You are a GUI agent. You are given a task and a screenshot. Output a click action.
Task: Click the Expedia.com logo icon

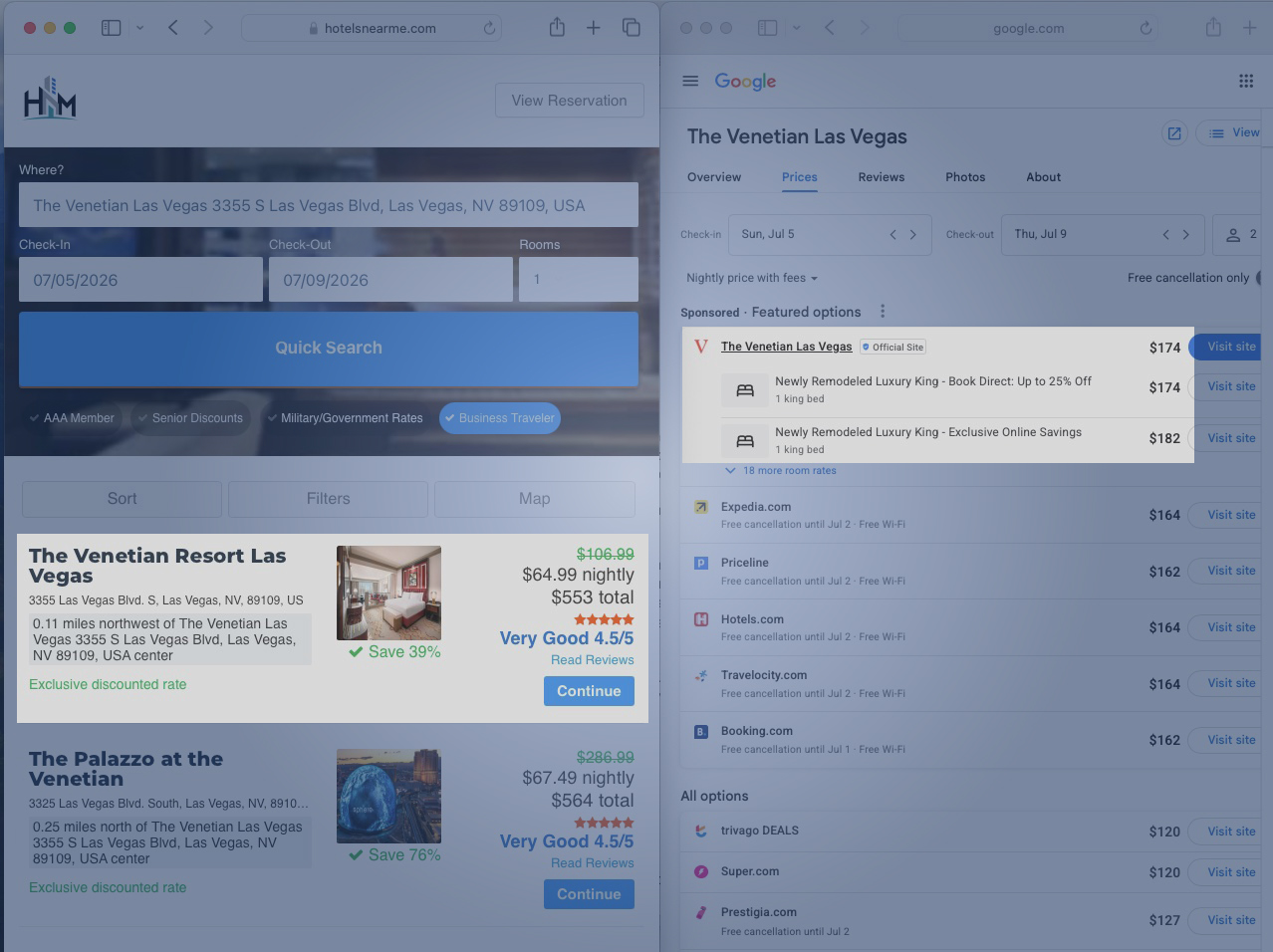(701, 506)
